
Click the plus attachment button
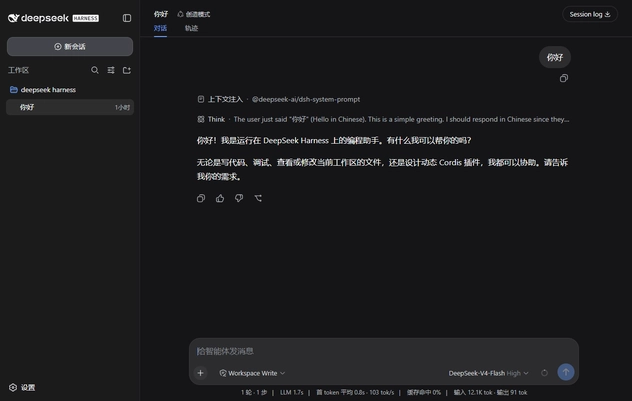tap(200, 373)
